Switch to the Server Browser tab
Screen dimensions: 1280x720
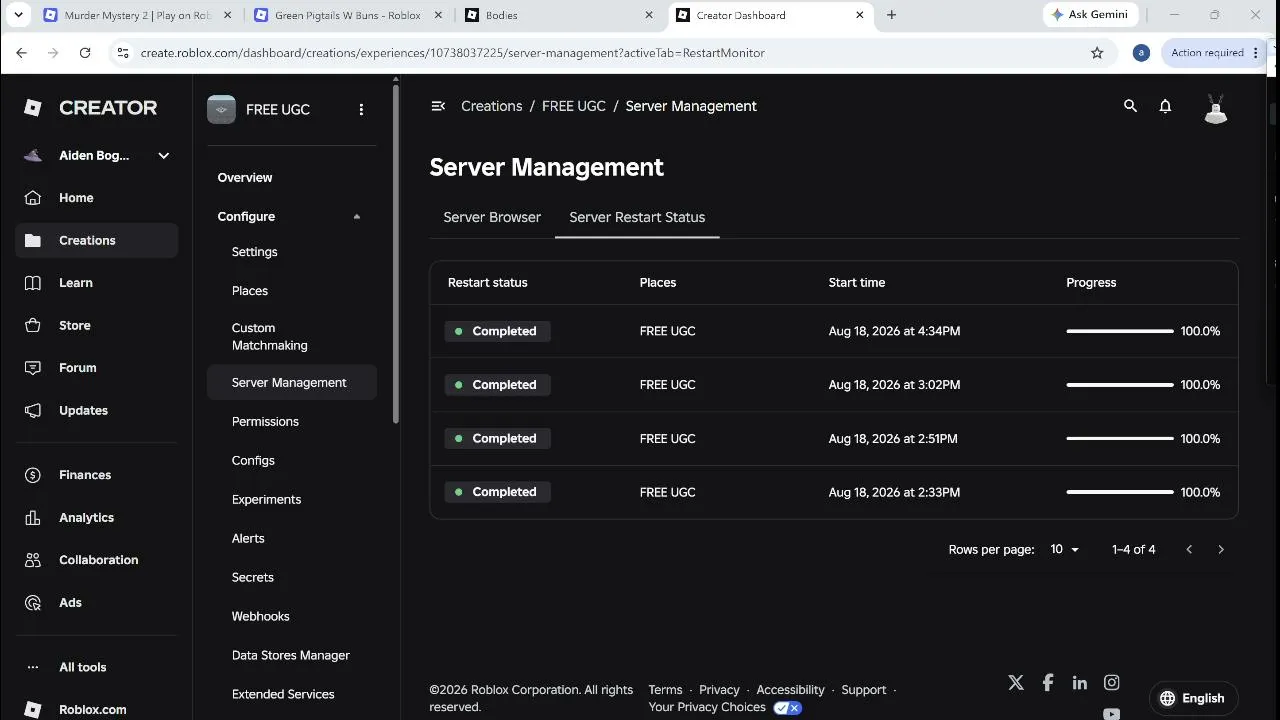[x=492, y=217]
